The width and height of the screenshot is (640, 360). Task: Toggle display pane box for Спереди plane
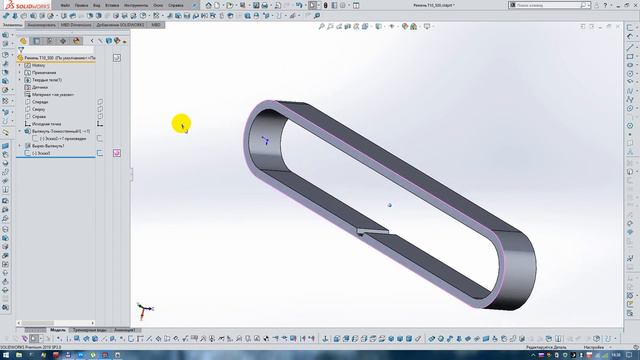pyautogui.click(x=100, y=102)
